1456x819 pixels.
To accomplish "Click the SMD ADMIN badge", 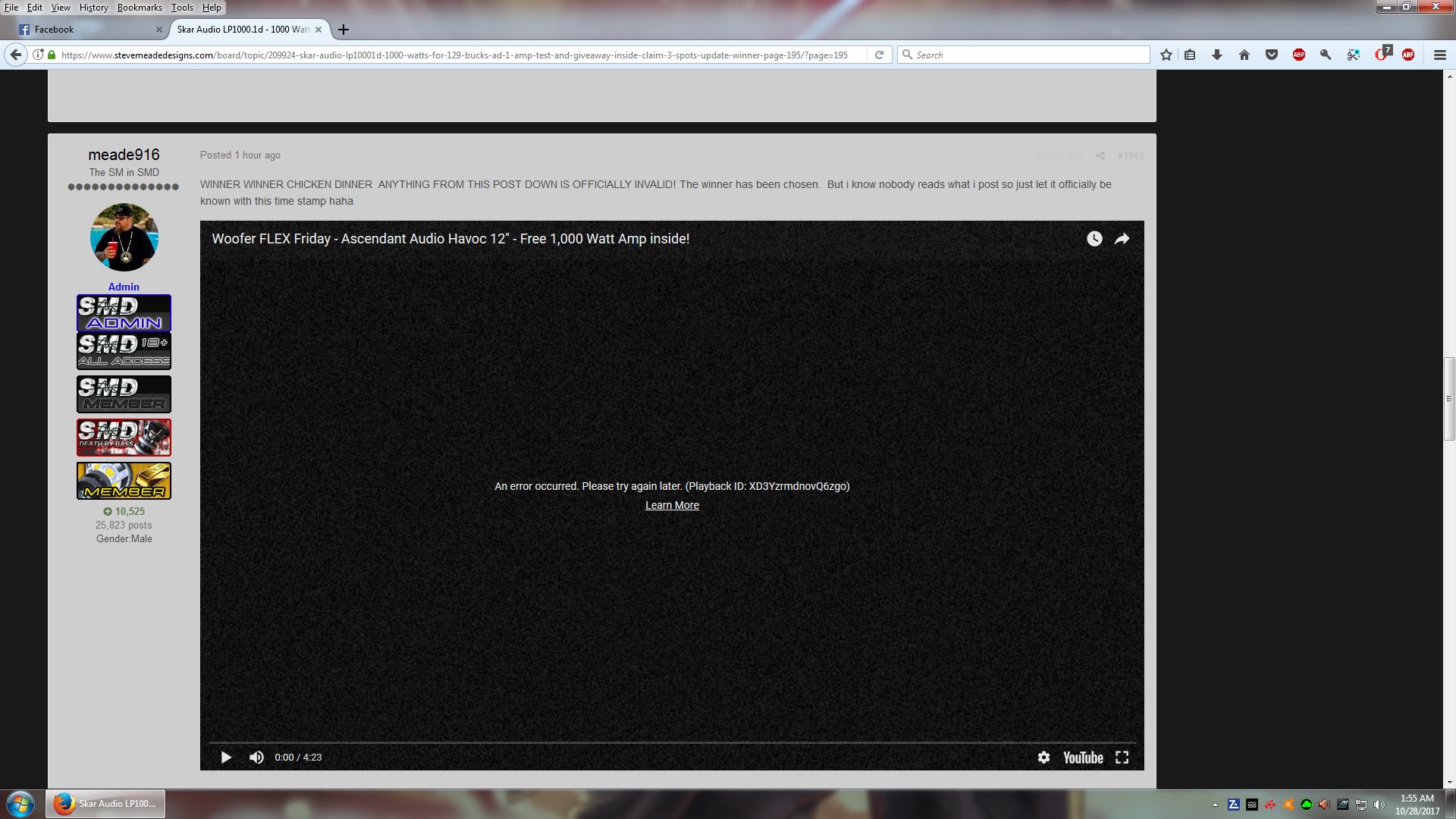I will click(124, 313).
